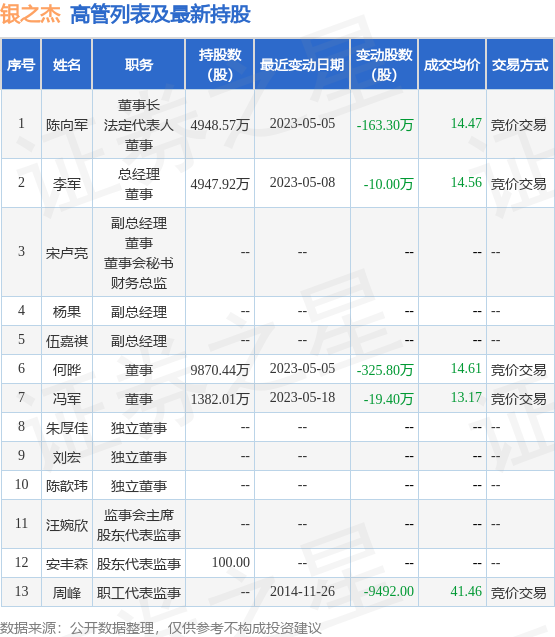Click change value -163.30万

click(385, 125)
